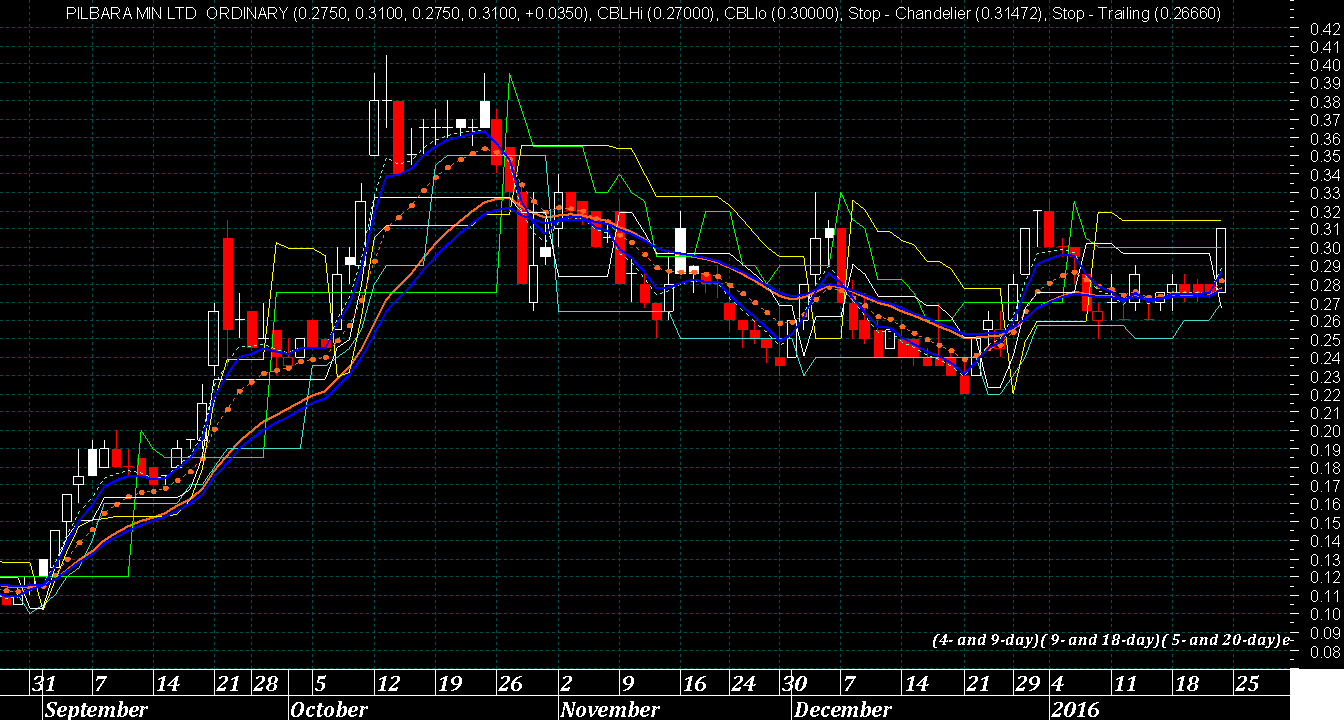Click the 29 date label

(1028, 684)
